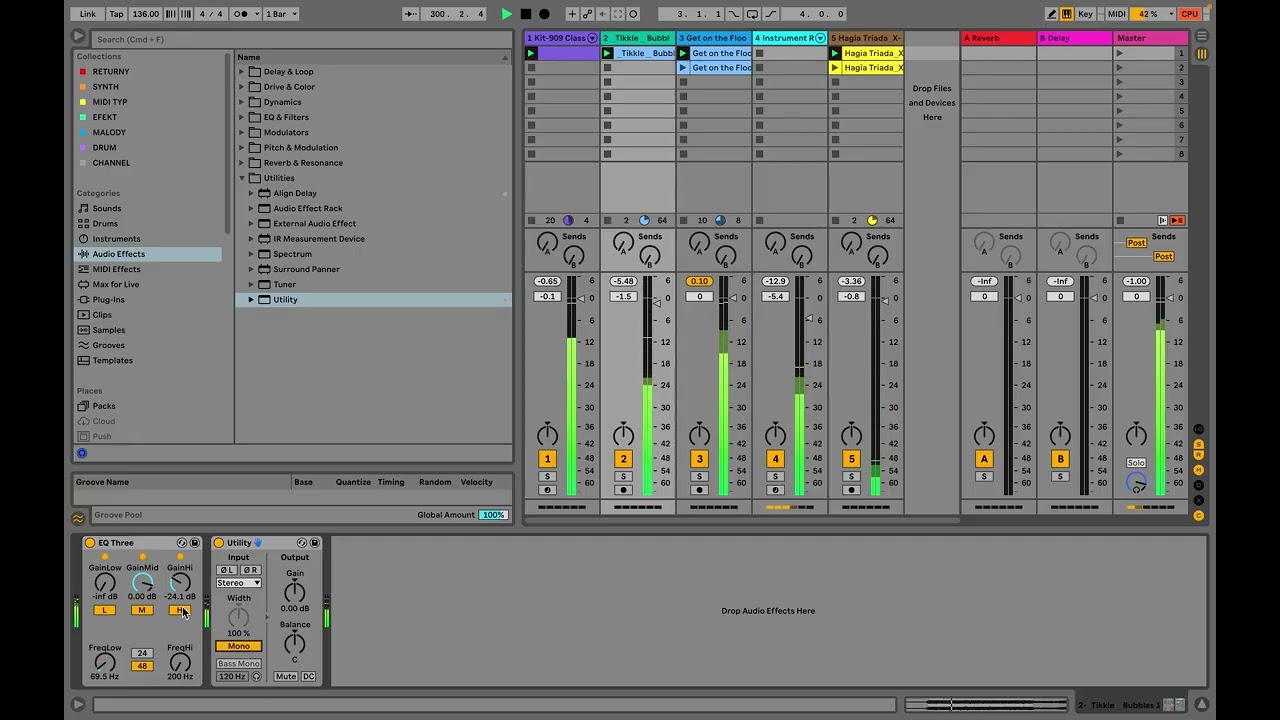The height and width of the screenshot is (720, 1280).
Task: Launch Master scene 1
Action: coord(1120,53)
